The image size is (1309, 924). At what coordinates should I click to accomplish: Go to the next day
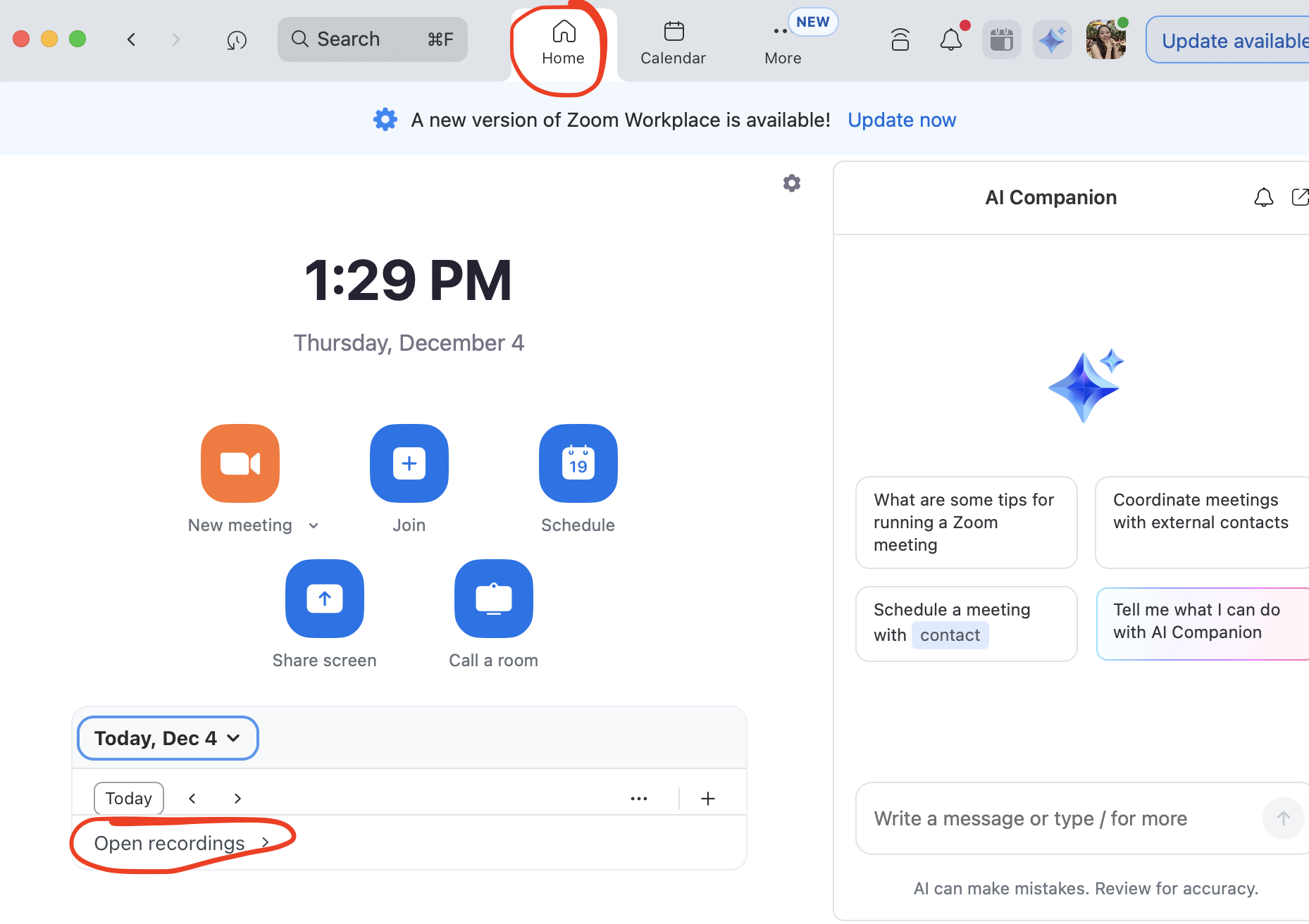click(x=237, y=798)
